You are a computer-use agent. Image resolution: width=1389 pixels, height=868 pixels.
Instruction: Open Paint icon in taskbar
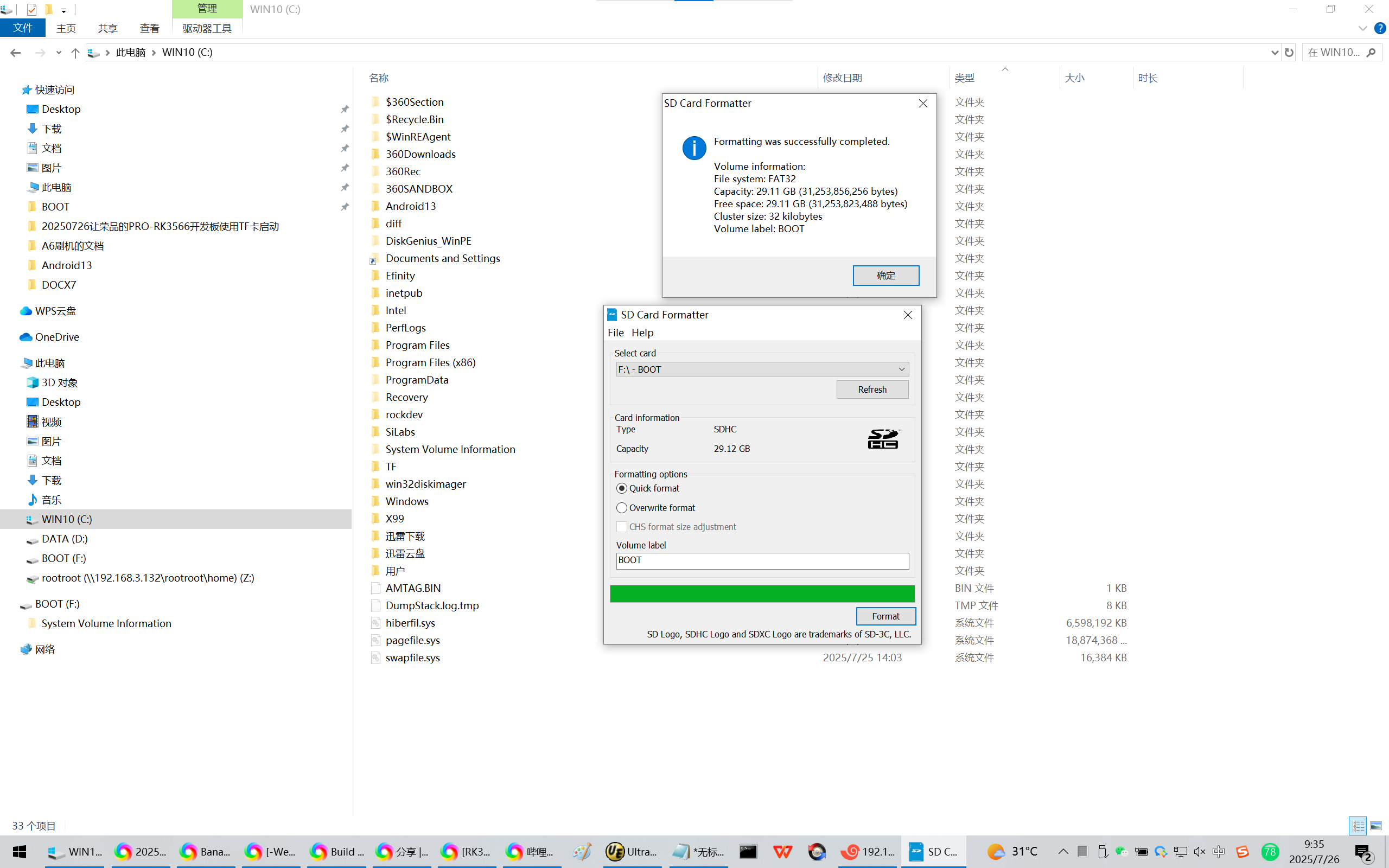582,851
